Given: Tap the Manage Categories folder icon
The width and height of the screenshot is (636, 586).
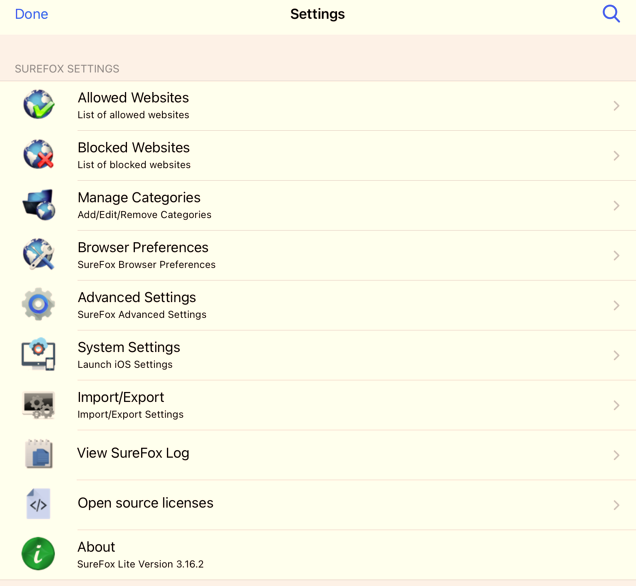Looking at the screenshot, I should (x=38, y=205).
